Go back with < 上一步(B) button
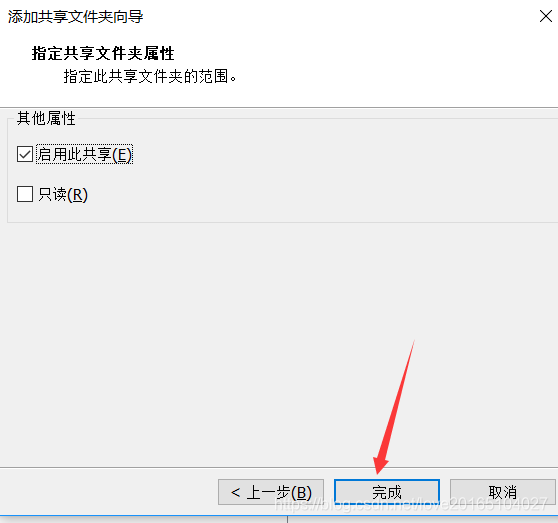This screenshot has width=558, height=523. tap(271, 492)
